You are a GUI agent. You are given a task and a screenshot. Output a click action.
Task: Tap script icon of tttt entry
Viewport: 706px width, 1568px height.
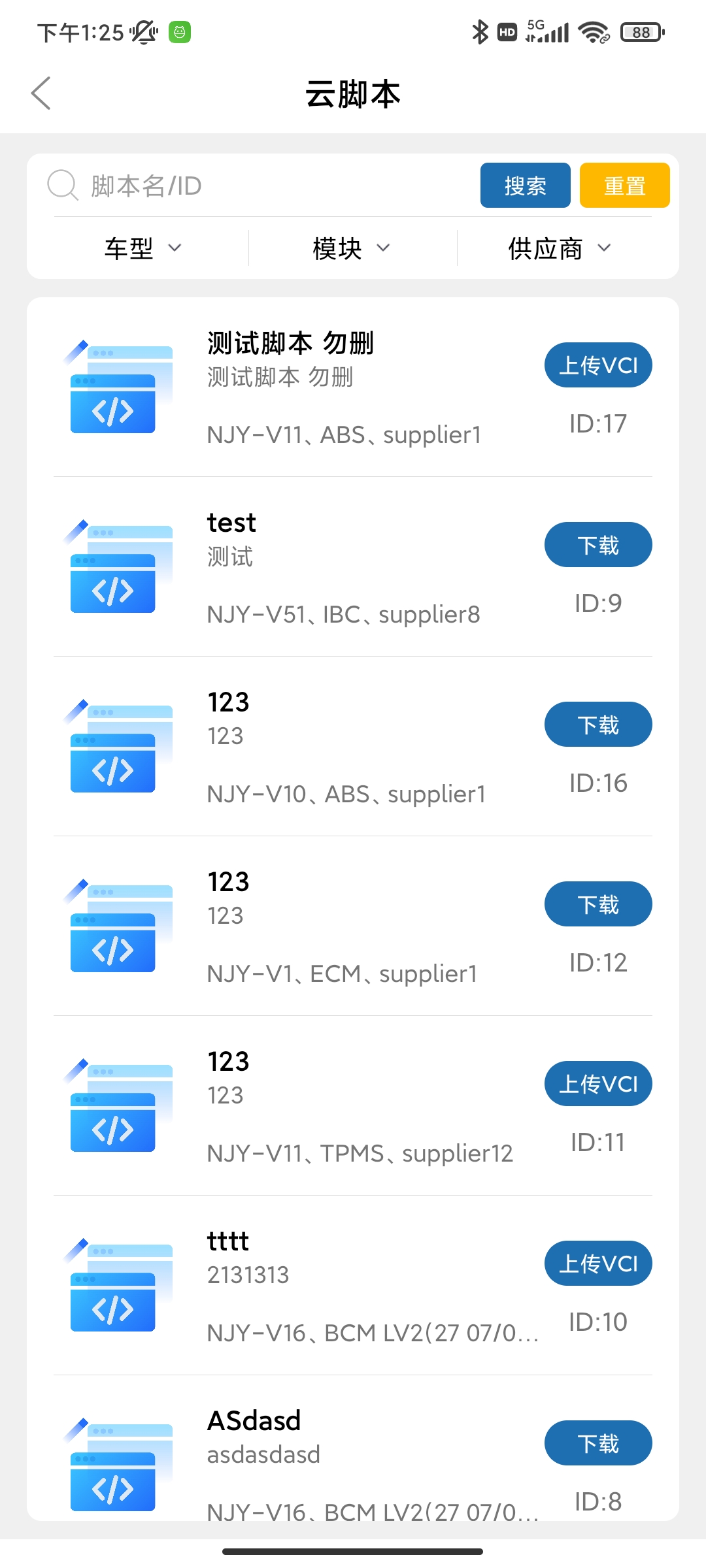pos(118,1285)
